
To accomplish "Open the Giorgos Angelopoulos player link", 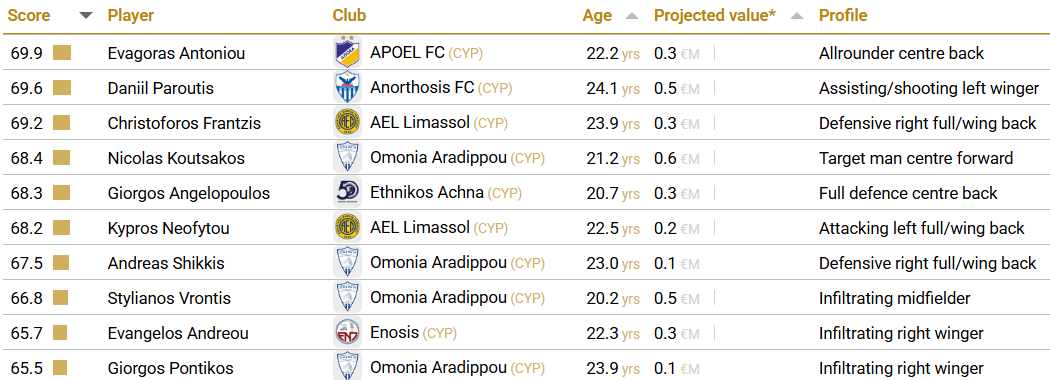I will 189,194.
